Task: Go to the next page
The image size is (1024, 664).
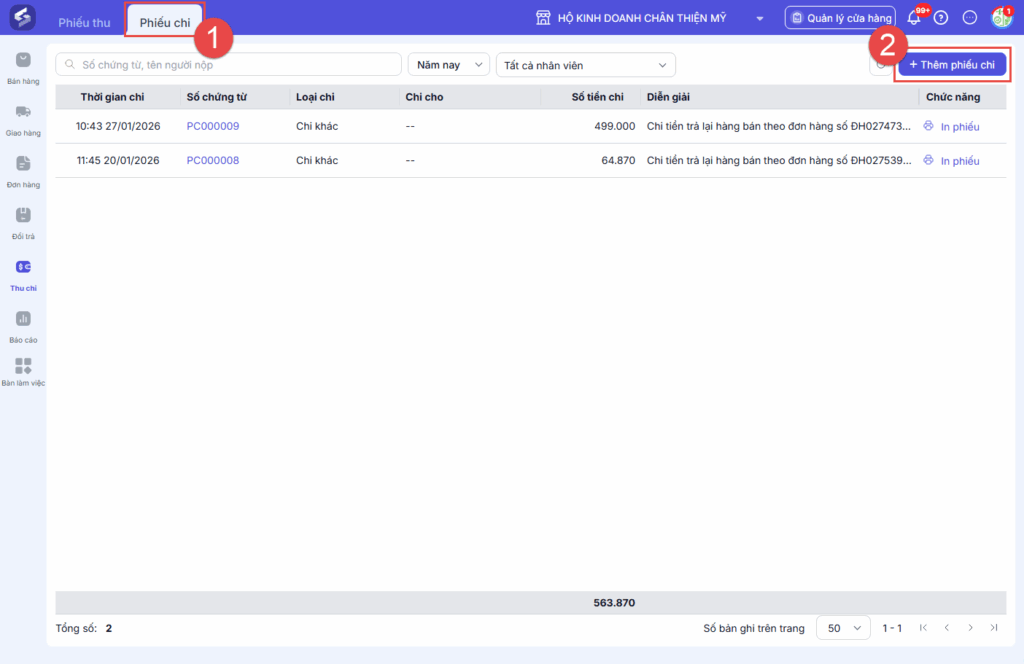Action: (x=970, y=628)
